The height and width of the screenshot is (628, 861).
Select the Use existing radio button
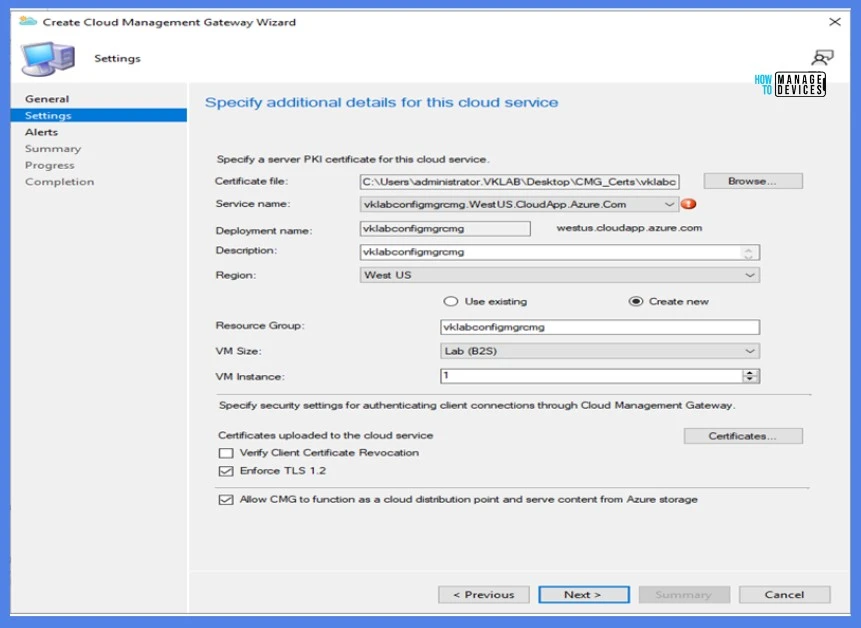coord(450,301)
